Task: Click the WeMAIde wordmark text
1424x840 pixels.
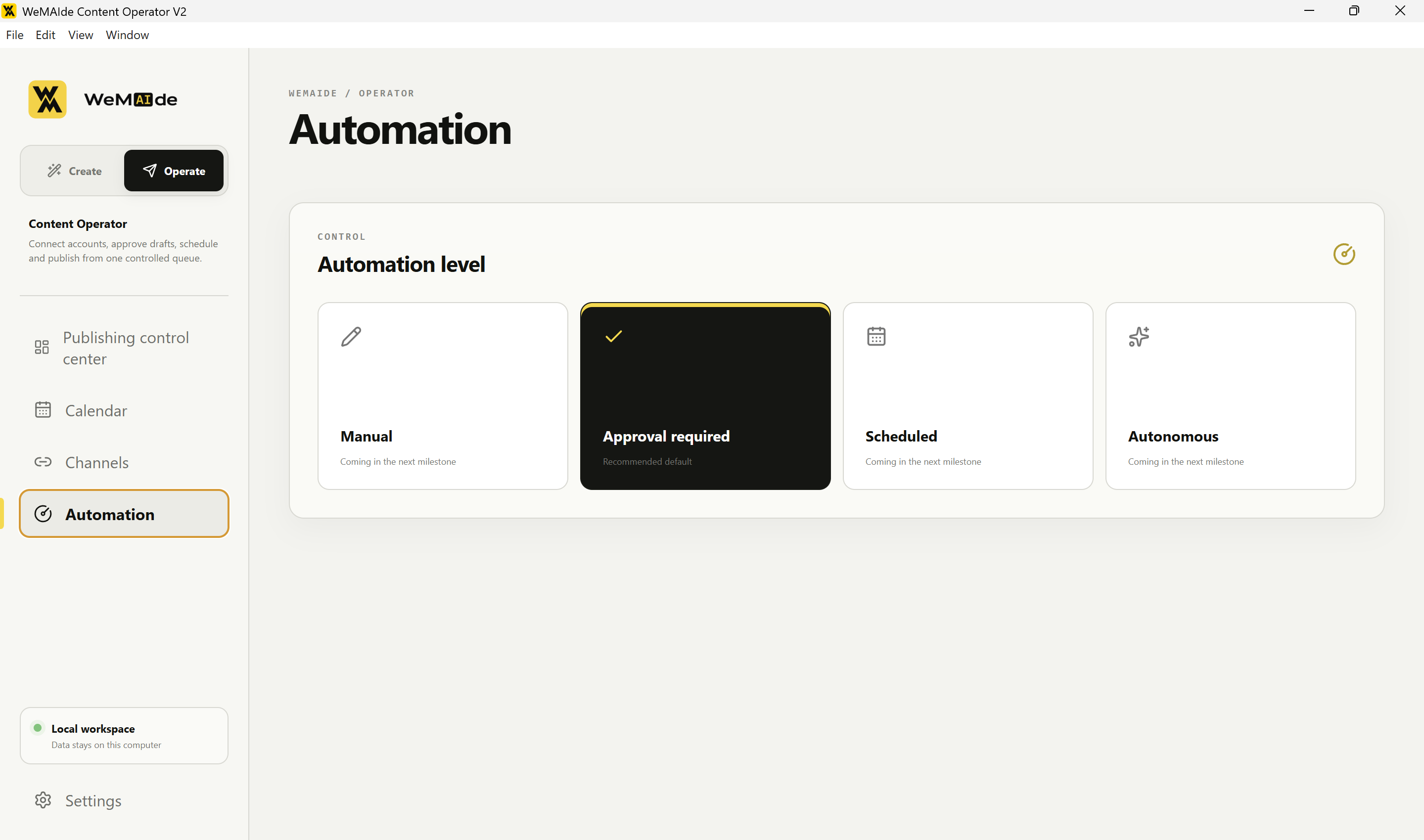Action: 131,99
